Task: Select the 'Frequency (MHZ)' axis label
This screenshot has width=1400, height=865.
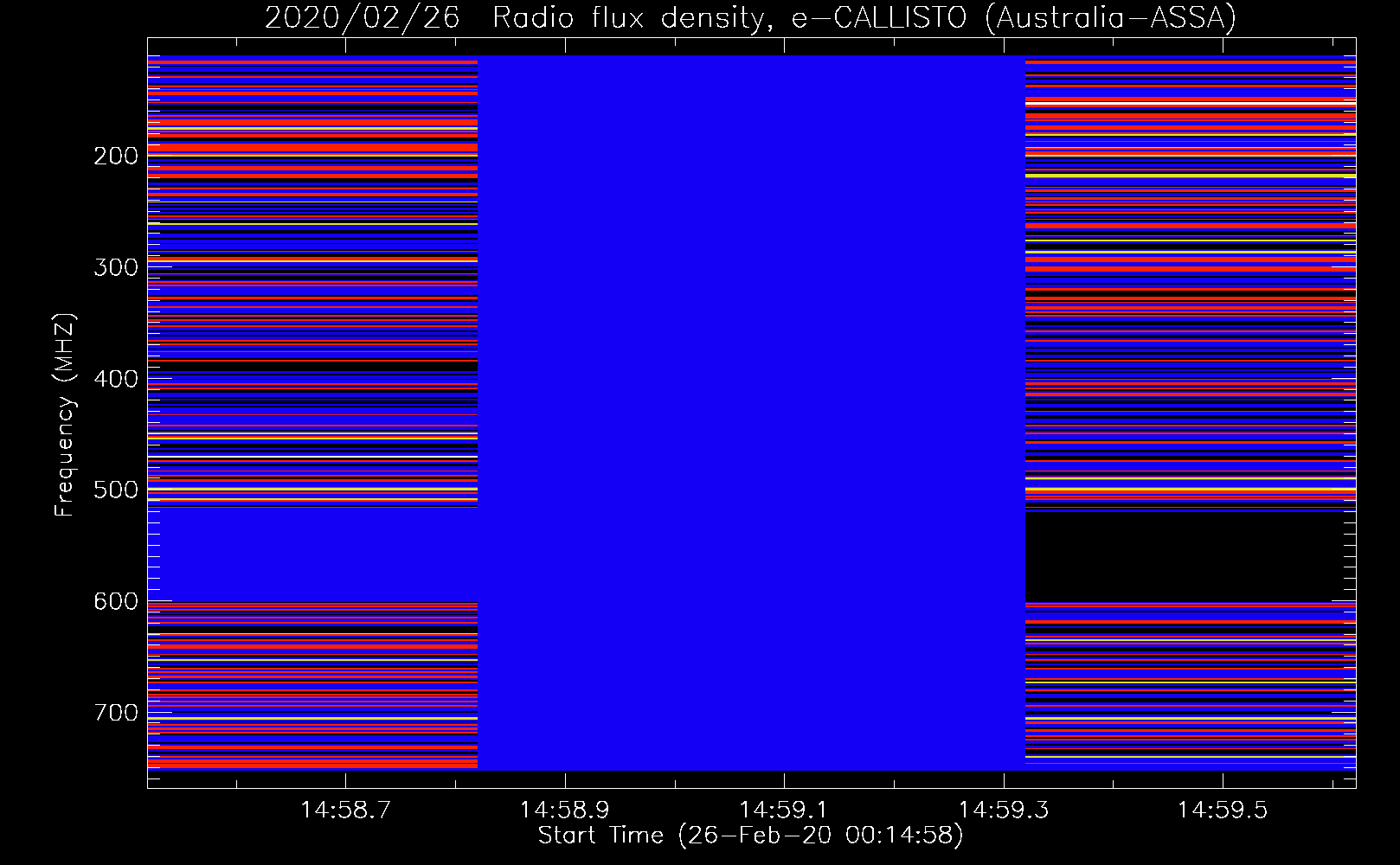Action: coord(65,414)
